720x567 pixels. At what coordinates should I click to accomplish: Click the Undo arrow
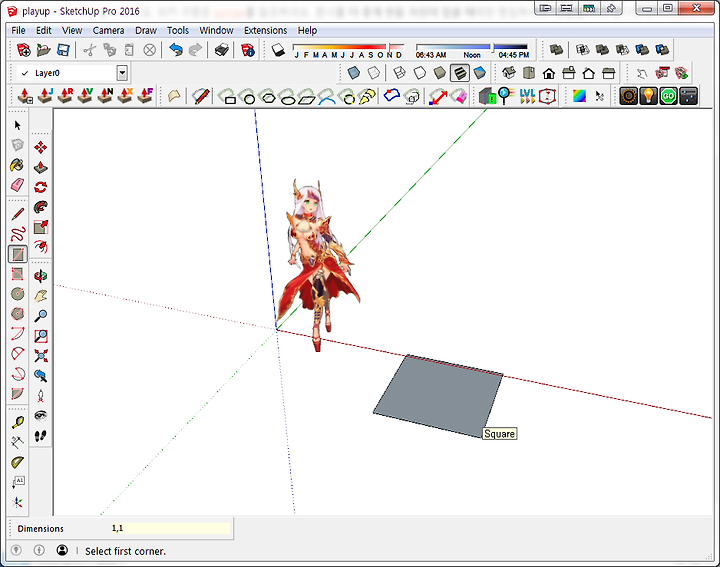click(x=176, y=50)
